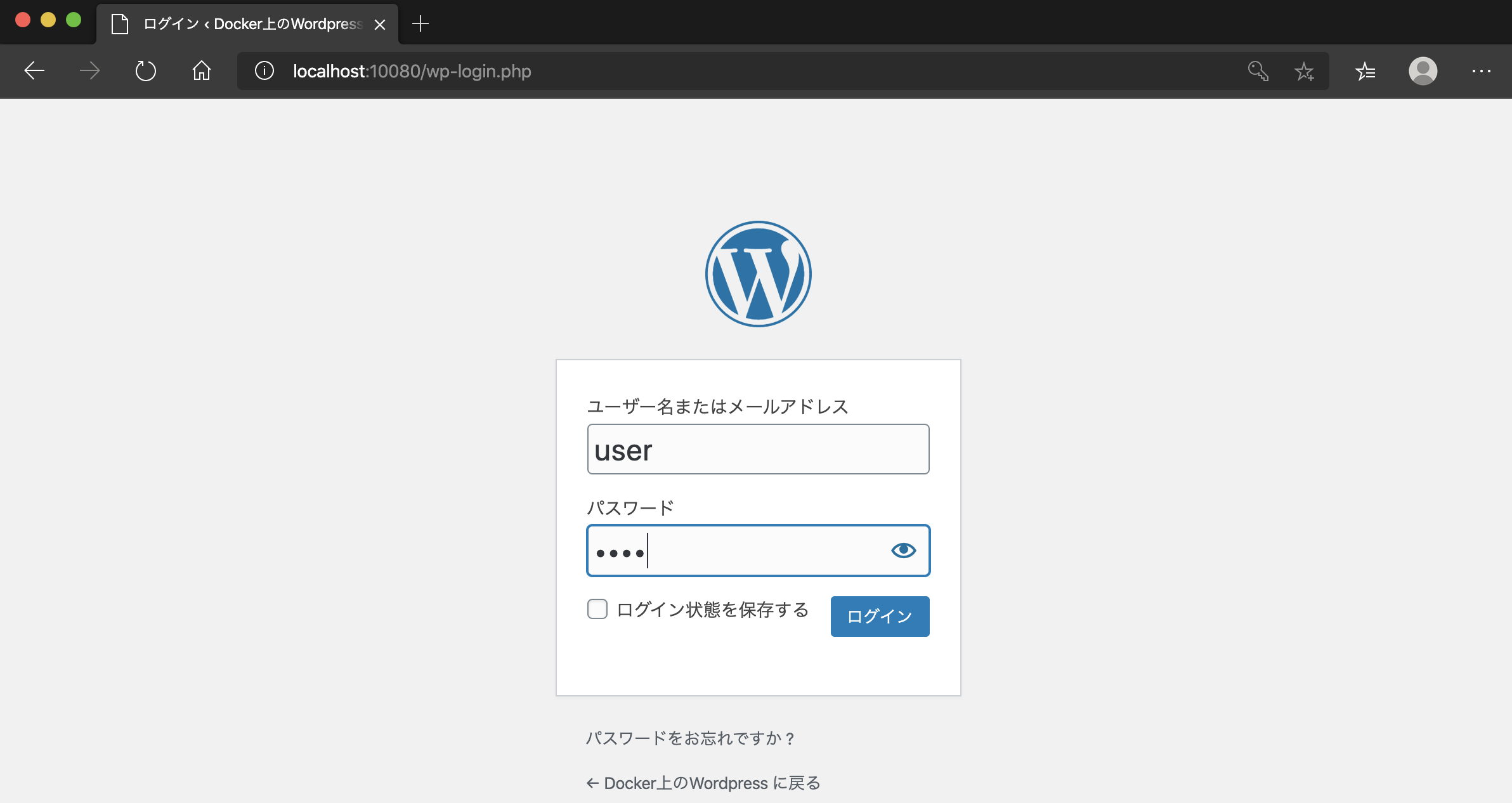This screenshot has height=803, width=1512.
Task: Click the username field containing user
Action: click(758, 449)
